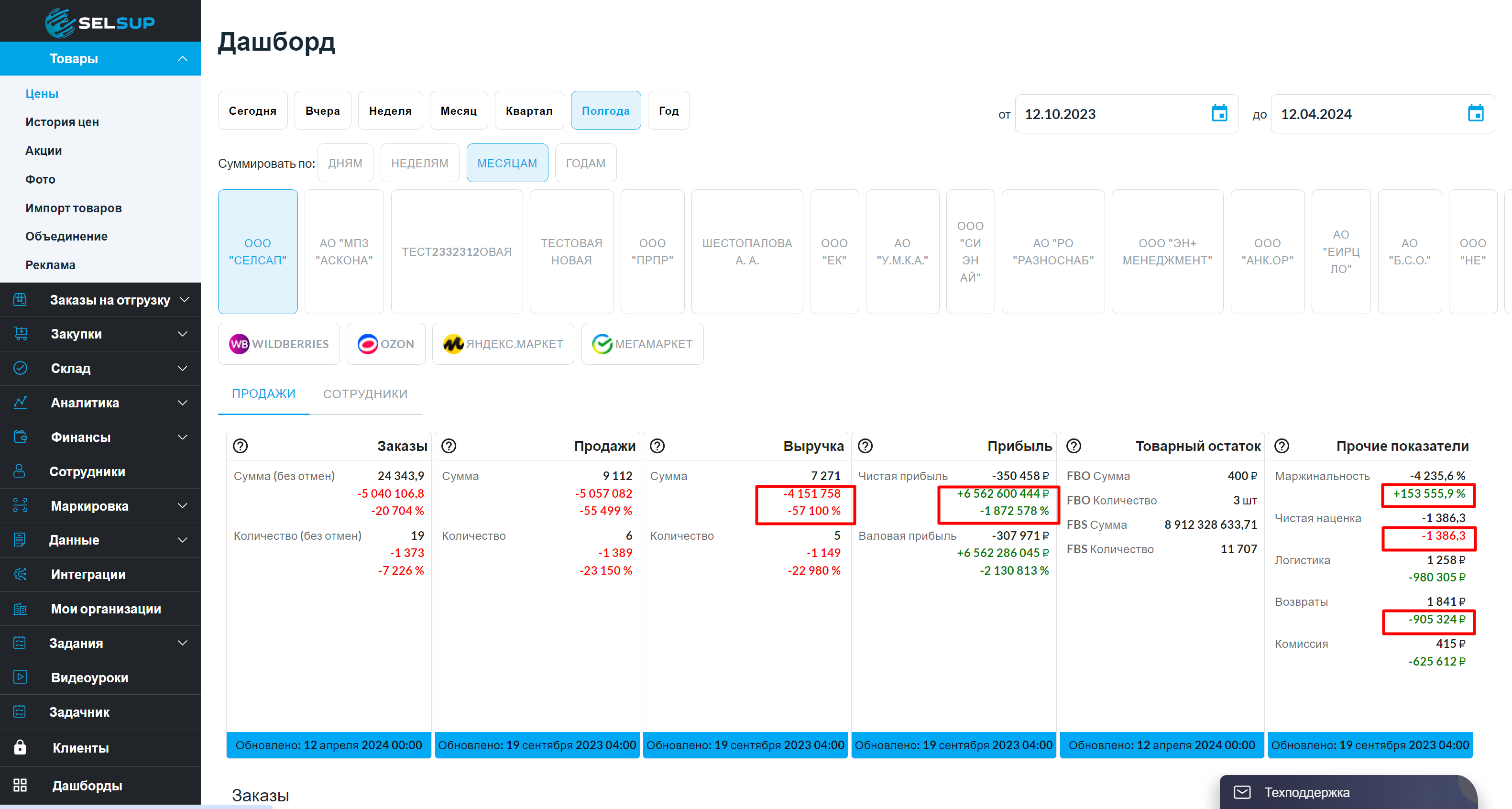Click the Склад checkmark icon
This screenshot has width=1512, height=809.
(20, 368)
